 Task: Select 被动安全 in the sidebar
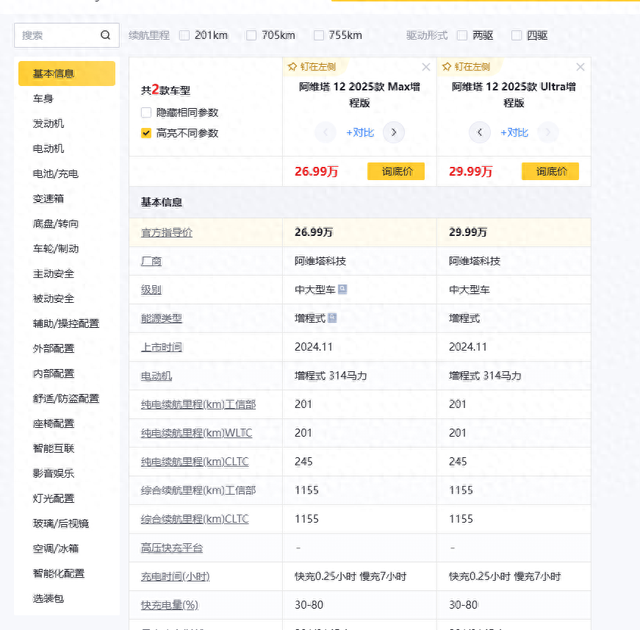[53, 298]
